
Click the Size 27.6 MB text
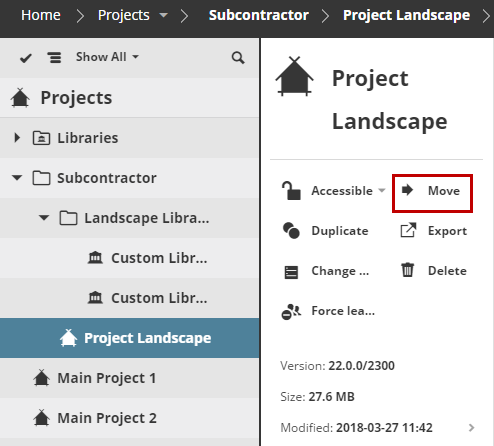317,397
